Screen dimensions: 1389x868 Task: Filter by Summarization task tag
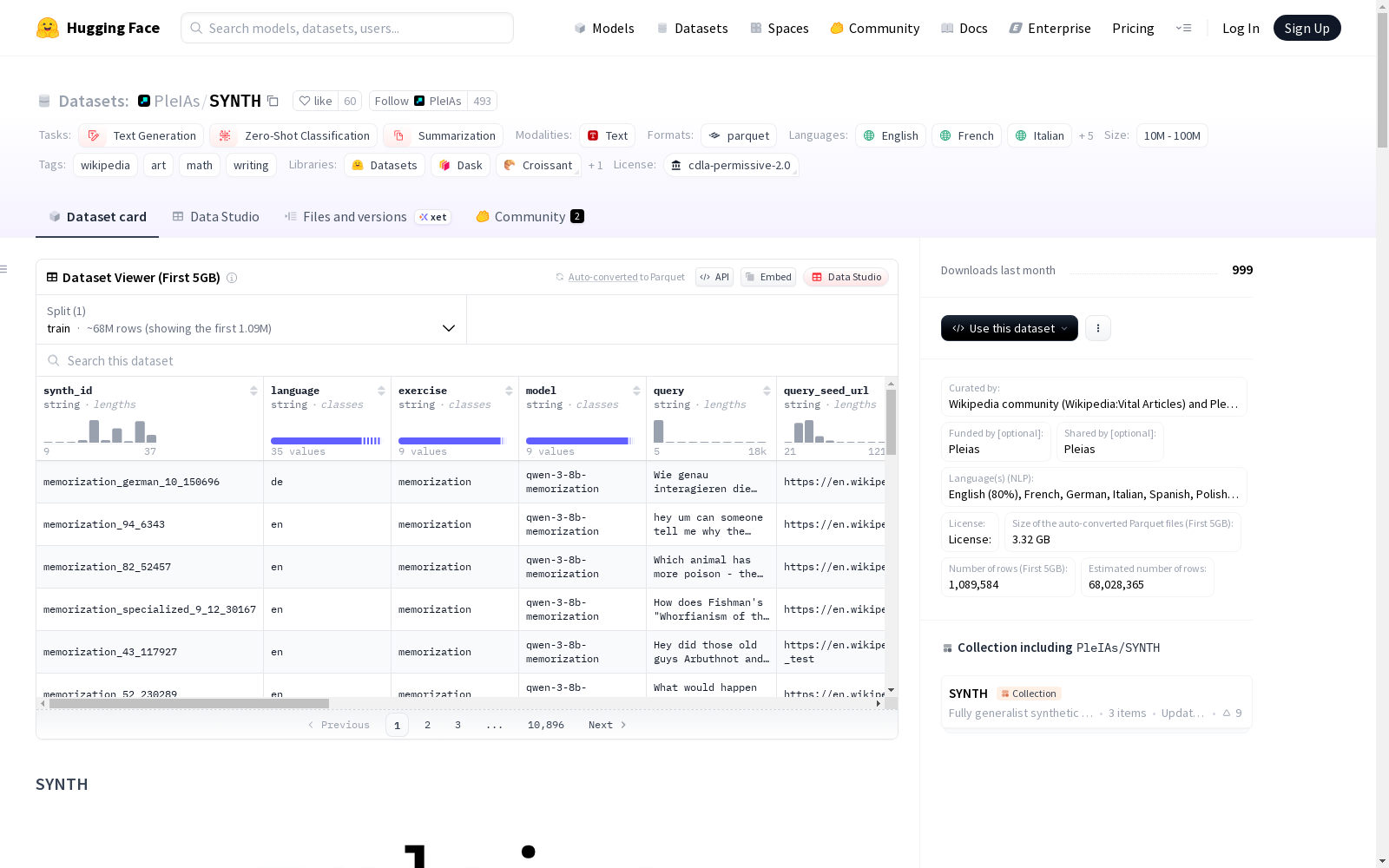[444, 135]
